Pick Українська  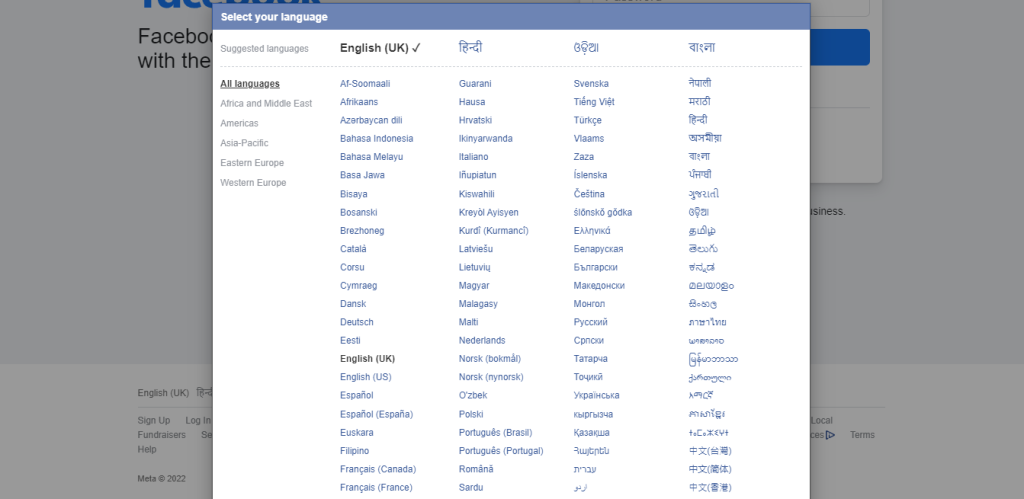(596, 395)
